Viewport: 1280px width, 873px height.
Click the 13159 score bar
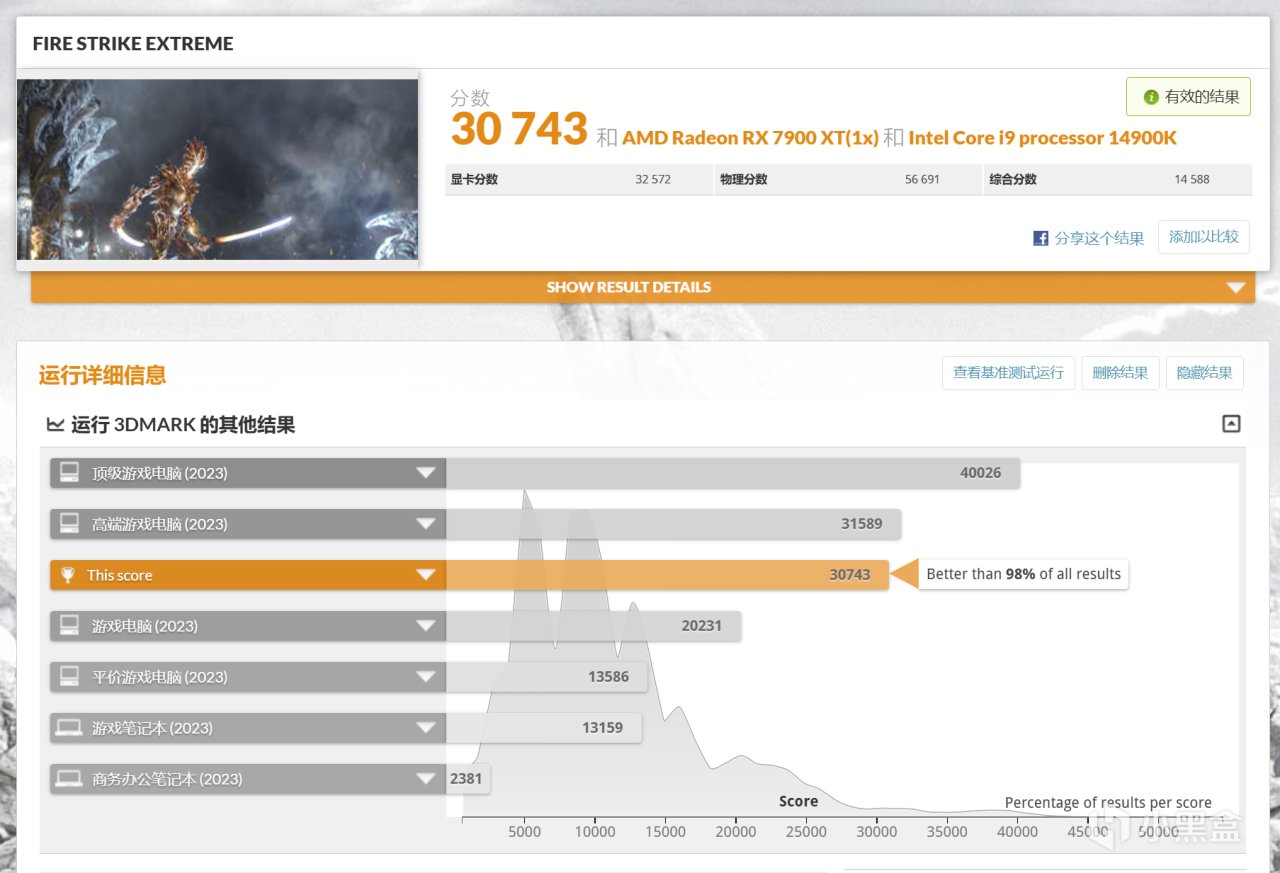544,728
